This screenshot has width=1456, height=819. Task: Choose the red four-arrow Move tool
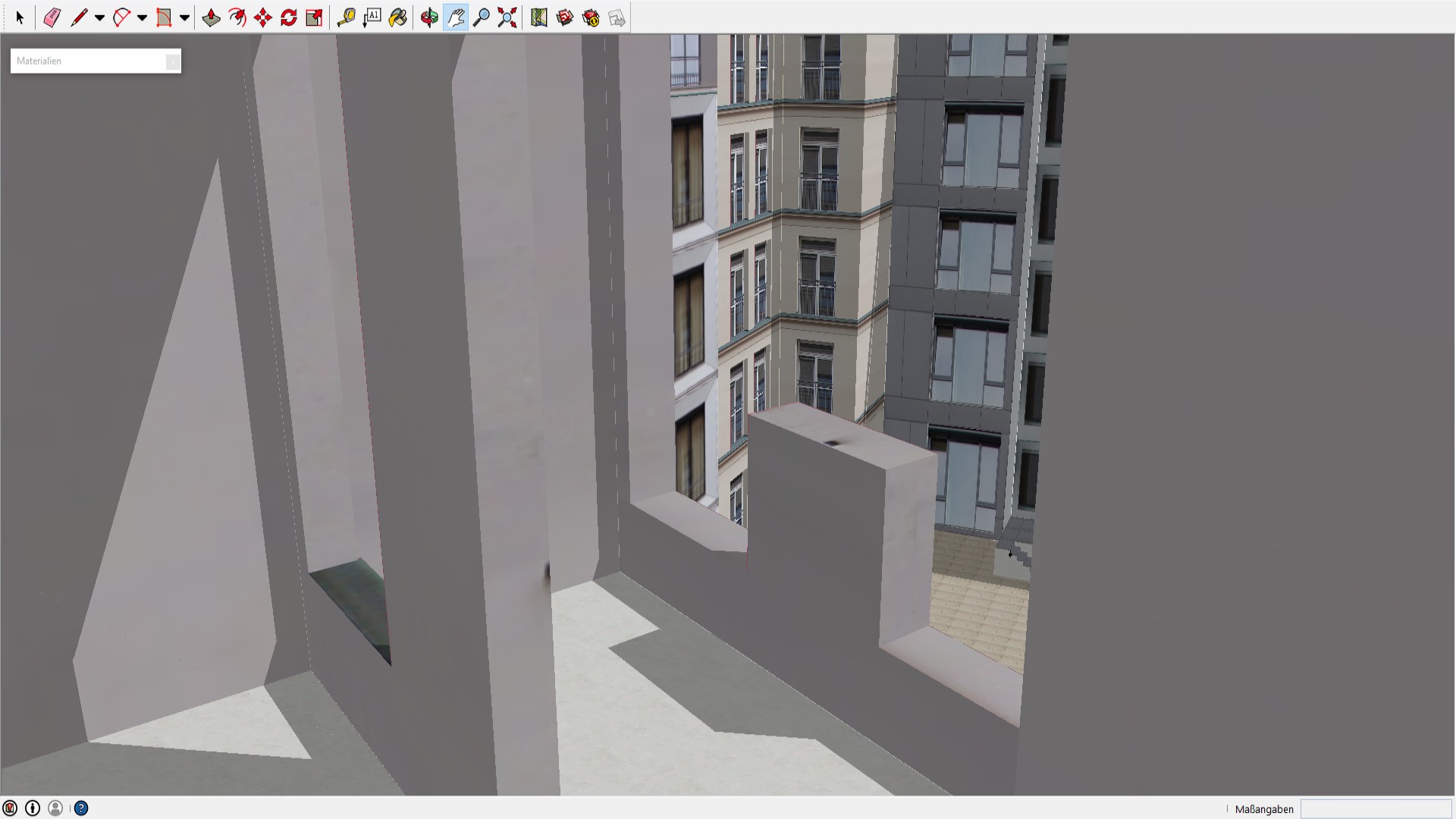point(262,17)
